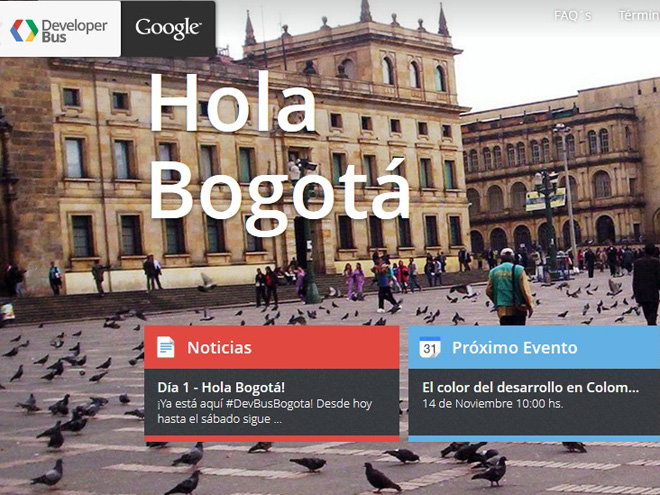Click the Developer Bus colored bracket logo icon
Screen dimensions: 660x495
coord(24,29)
